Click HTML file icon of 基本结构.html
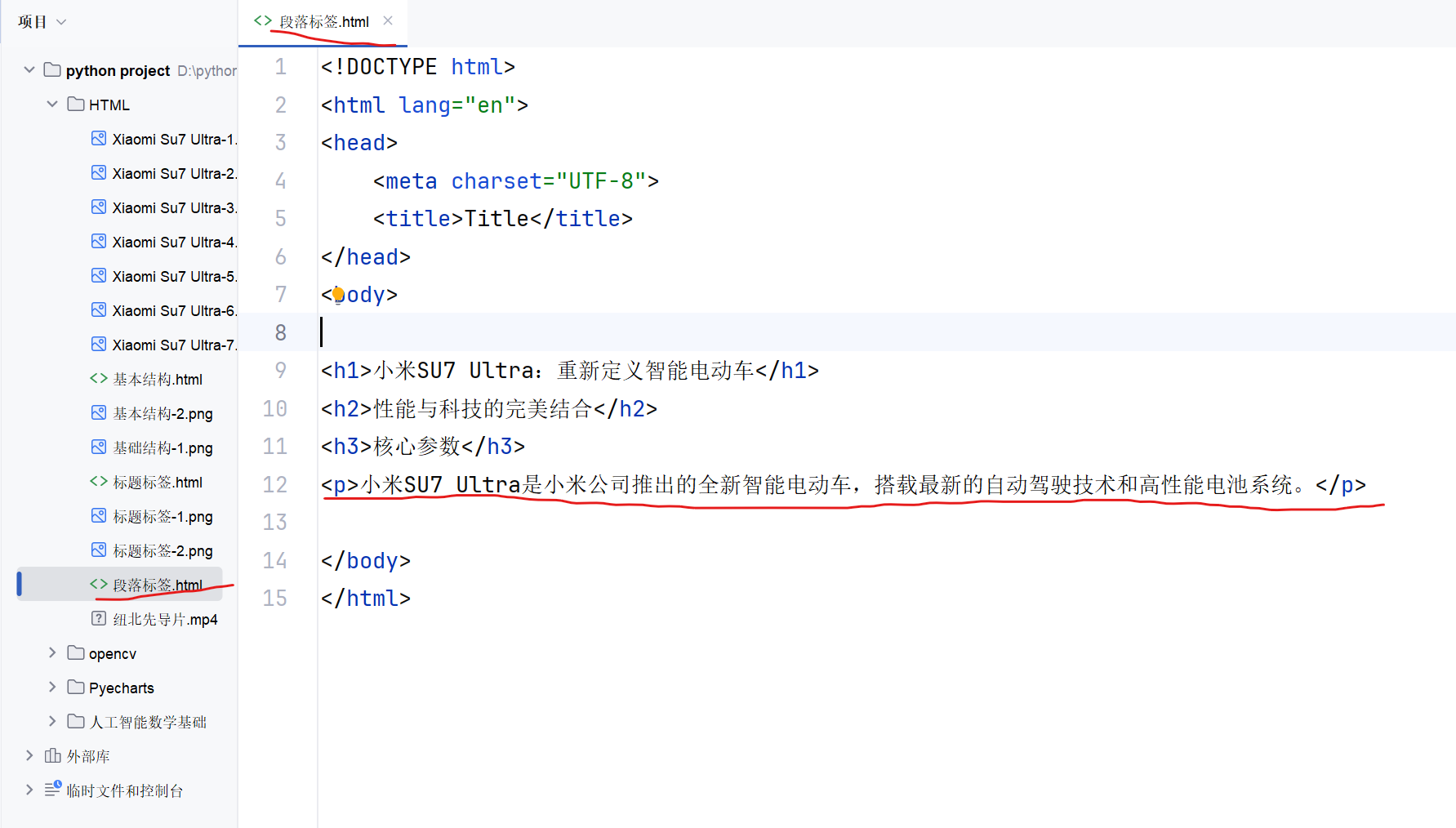 coord(99,378)
